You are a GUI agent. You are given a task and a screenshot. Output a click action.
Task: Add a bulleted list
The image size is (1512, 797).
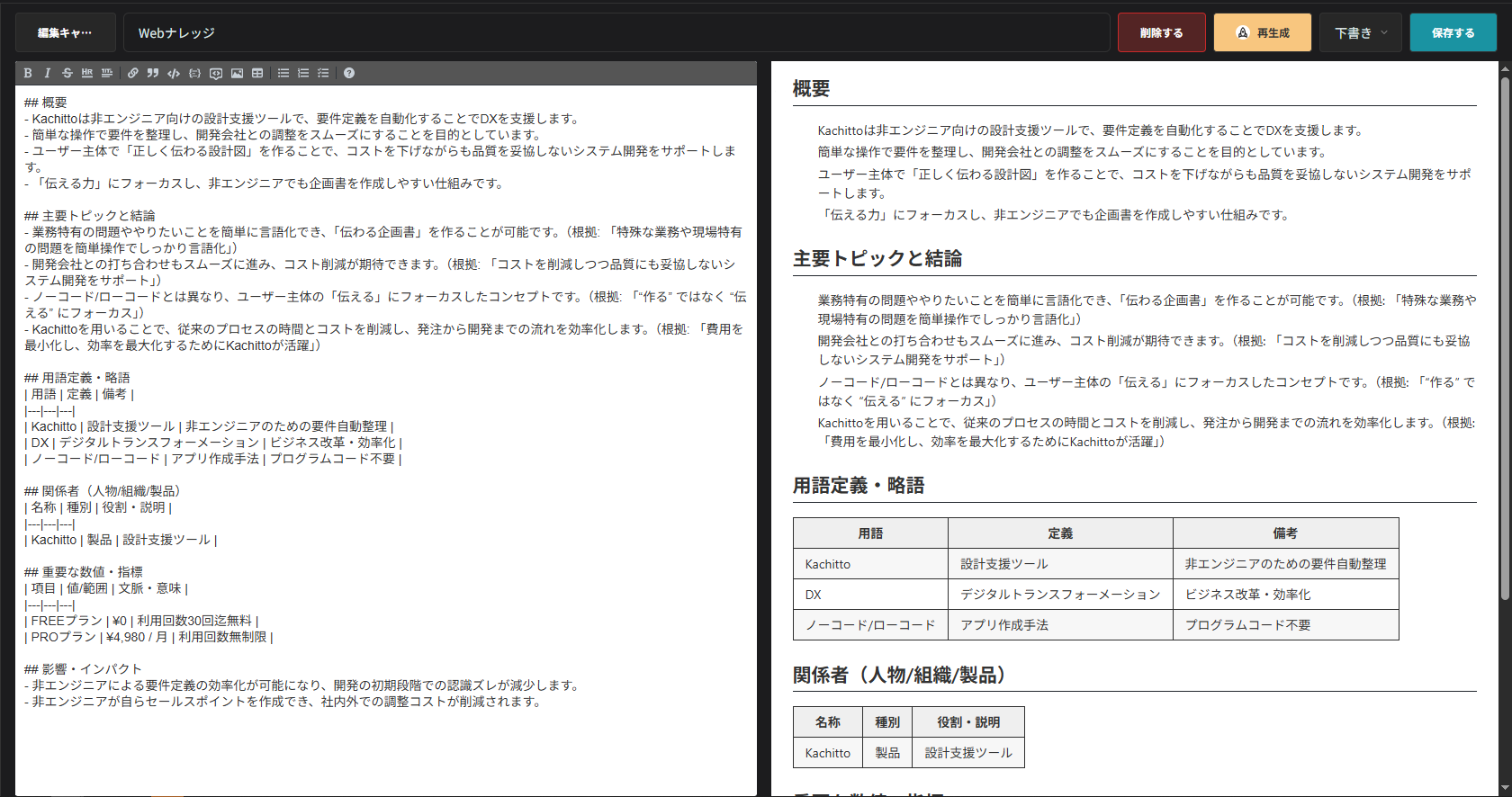pyautogui.click(x=283, y=73)
